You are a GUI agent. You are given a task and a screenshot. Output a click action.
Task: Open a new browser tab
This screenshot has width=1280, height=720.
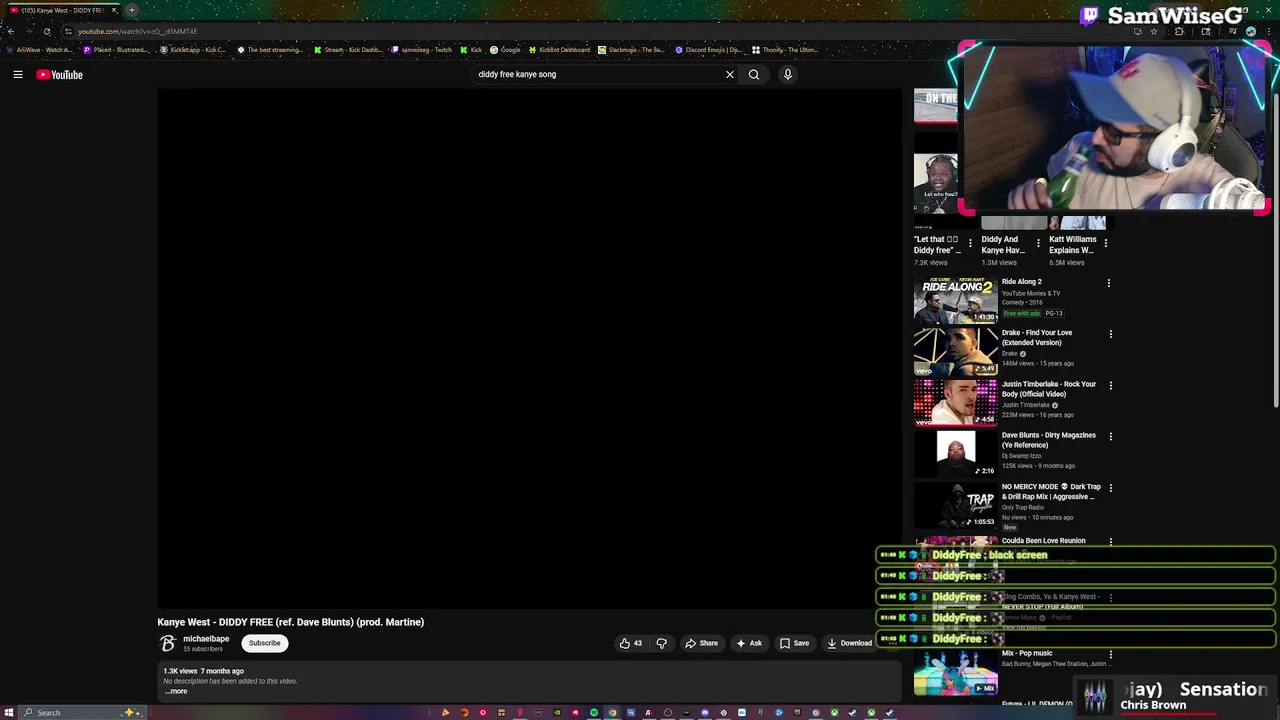[131, 10]
